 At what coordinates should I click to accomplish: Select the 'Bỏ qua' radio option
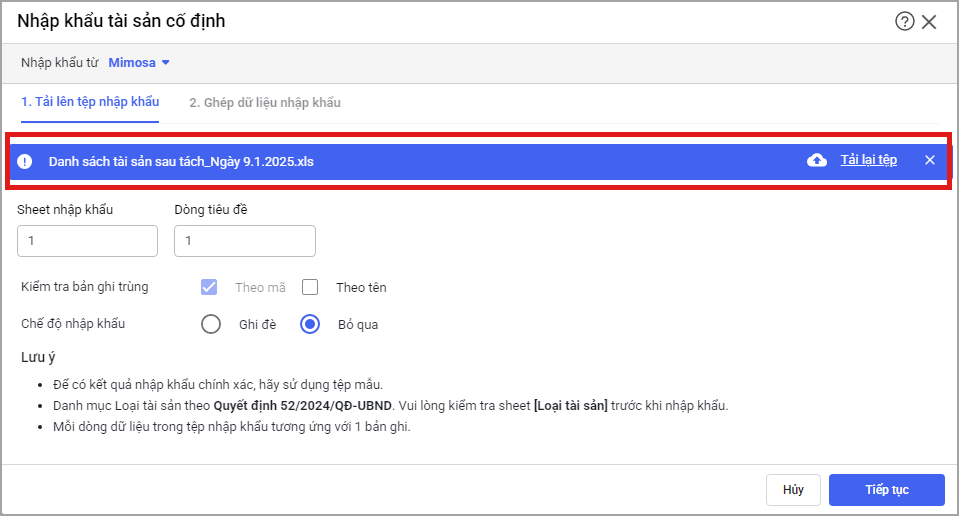tap(310, 324)
